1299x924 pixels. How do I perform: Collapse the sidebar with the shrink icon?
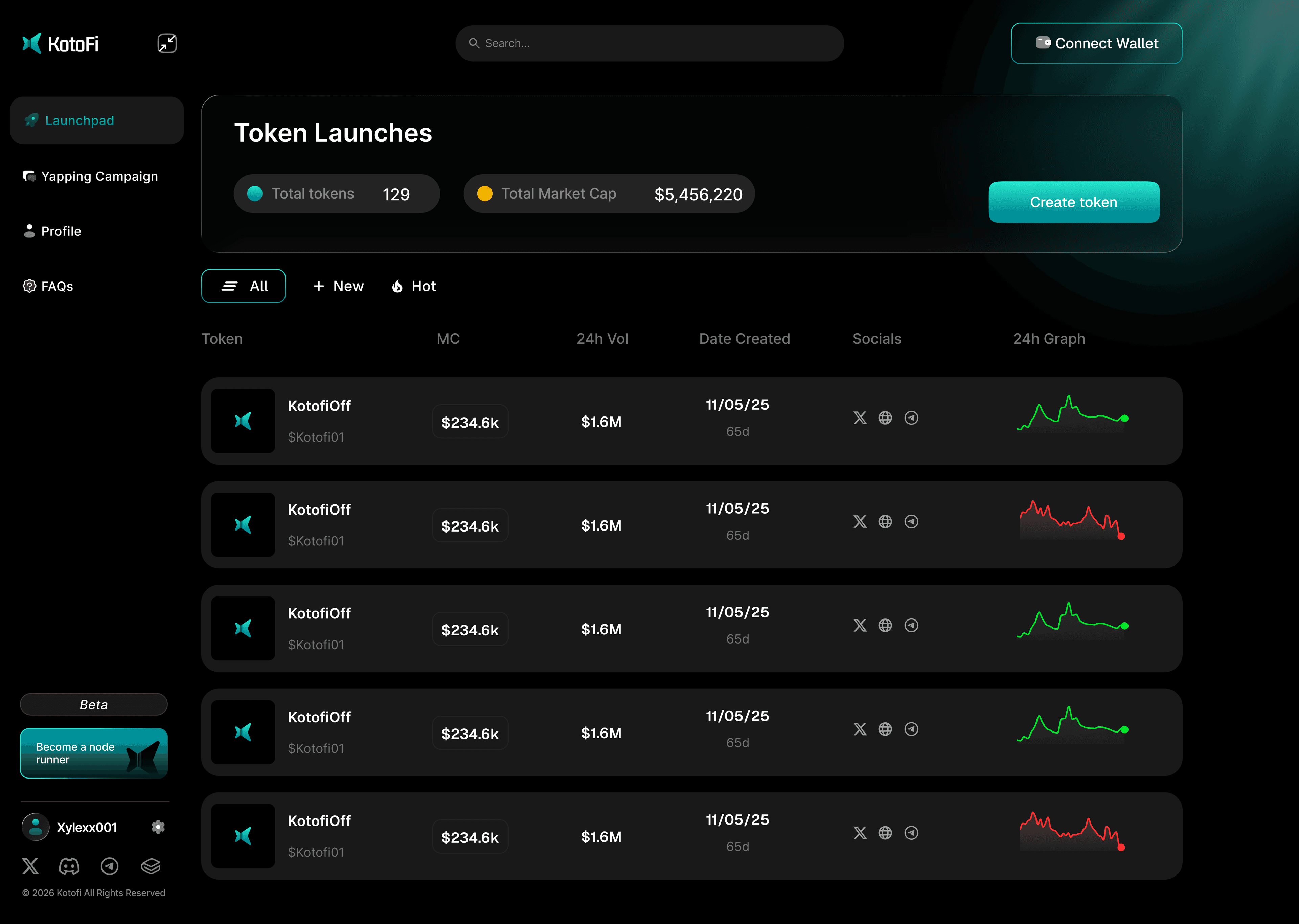click(167, 43)
